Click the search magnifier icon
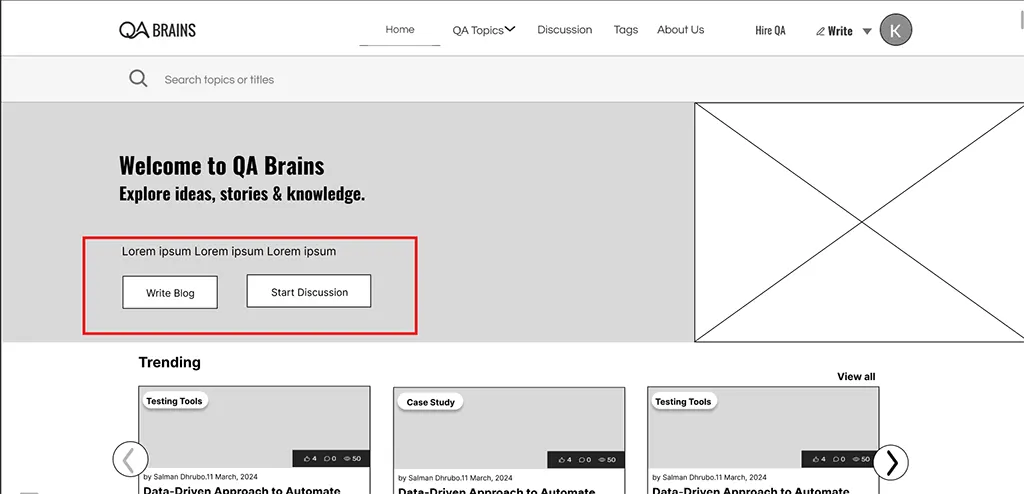The image size is (1024, 494). click(x=138, y=79)
